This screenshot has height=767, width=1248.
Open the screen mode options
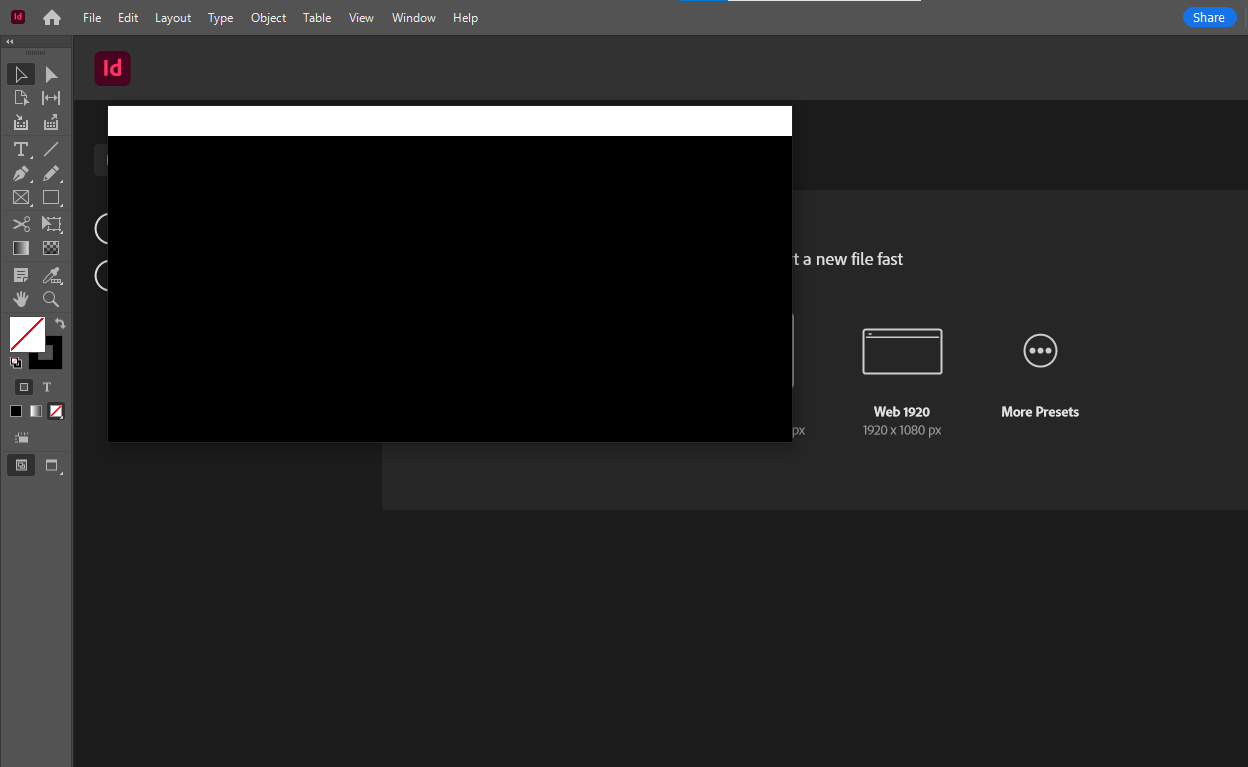point(52,465)
